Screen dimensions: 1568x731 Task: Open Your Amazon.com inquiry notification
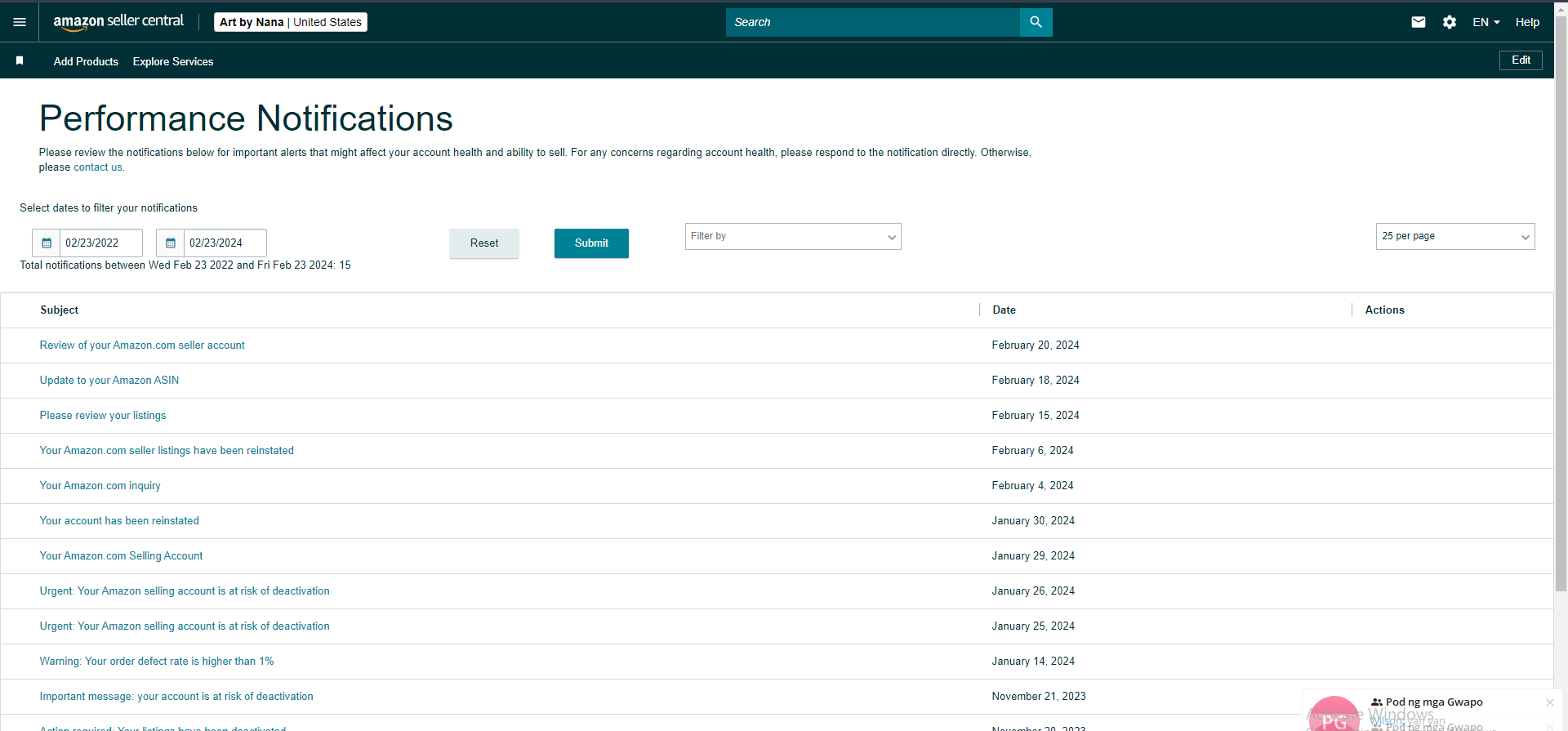(100, 486)
